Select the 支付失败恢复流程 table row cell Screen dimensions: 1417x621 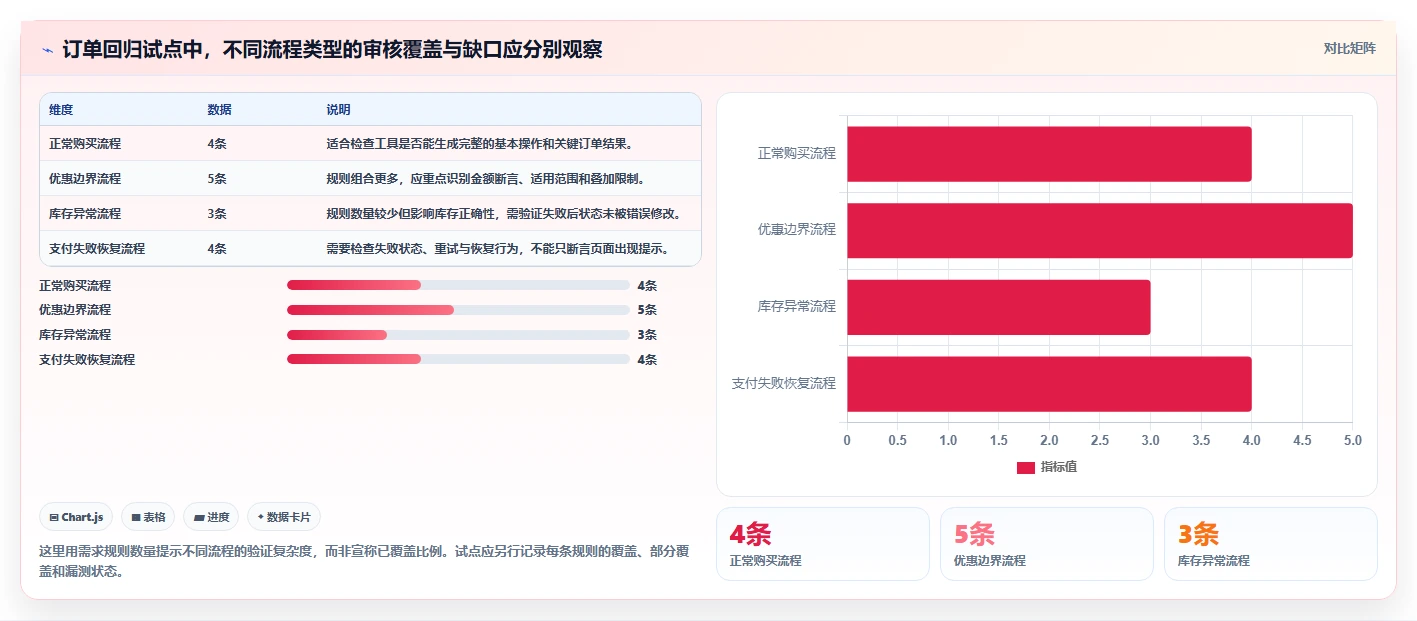[x=97, y=249]
